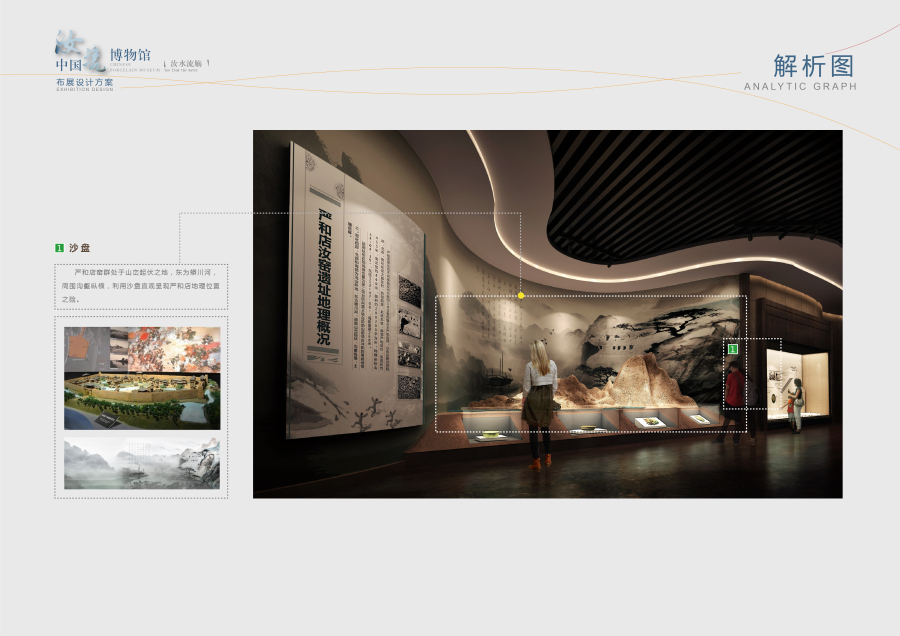The image size is (900, 636).
Task: Click the 布展设计方案 header text
Action: pos(85,82)
